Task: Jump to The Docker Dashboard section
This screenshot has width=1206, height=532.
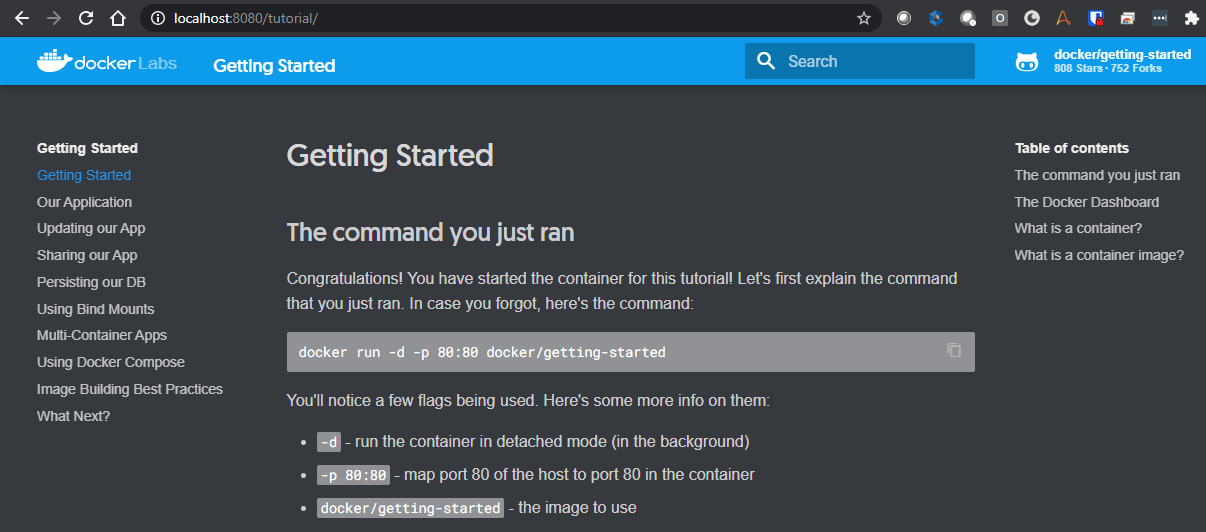Action: pyautogui.click(x=1087, y=202)
